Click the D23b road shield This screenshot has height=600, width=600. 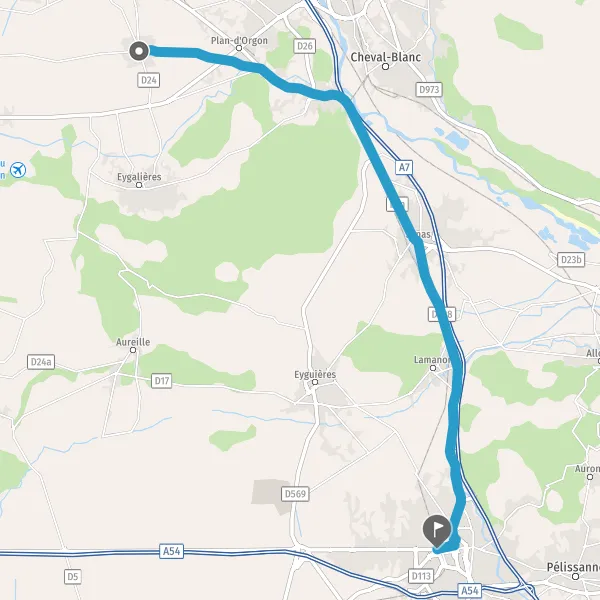(571, 260)
